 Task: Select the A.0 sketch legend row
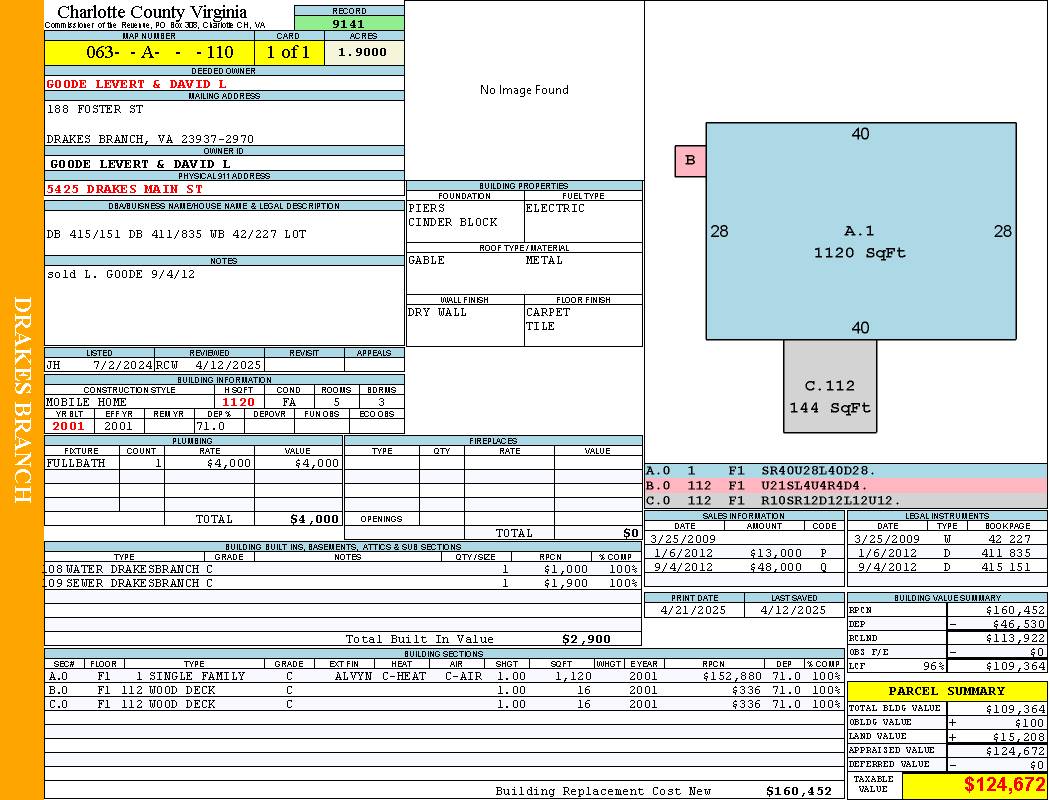pyautogui.click(x=846, y=470)
